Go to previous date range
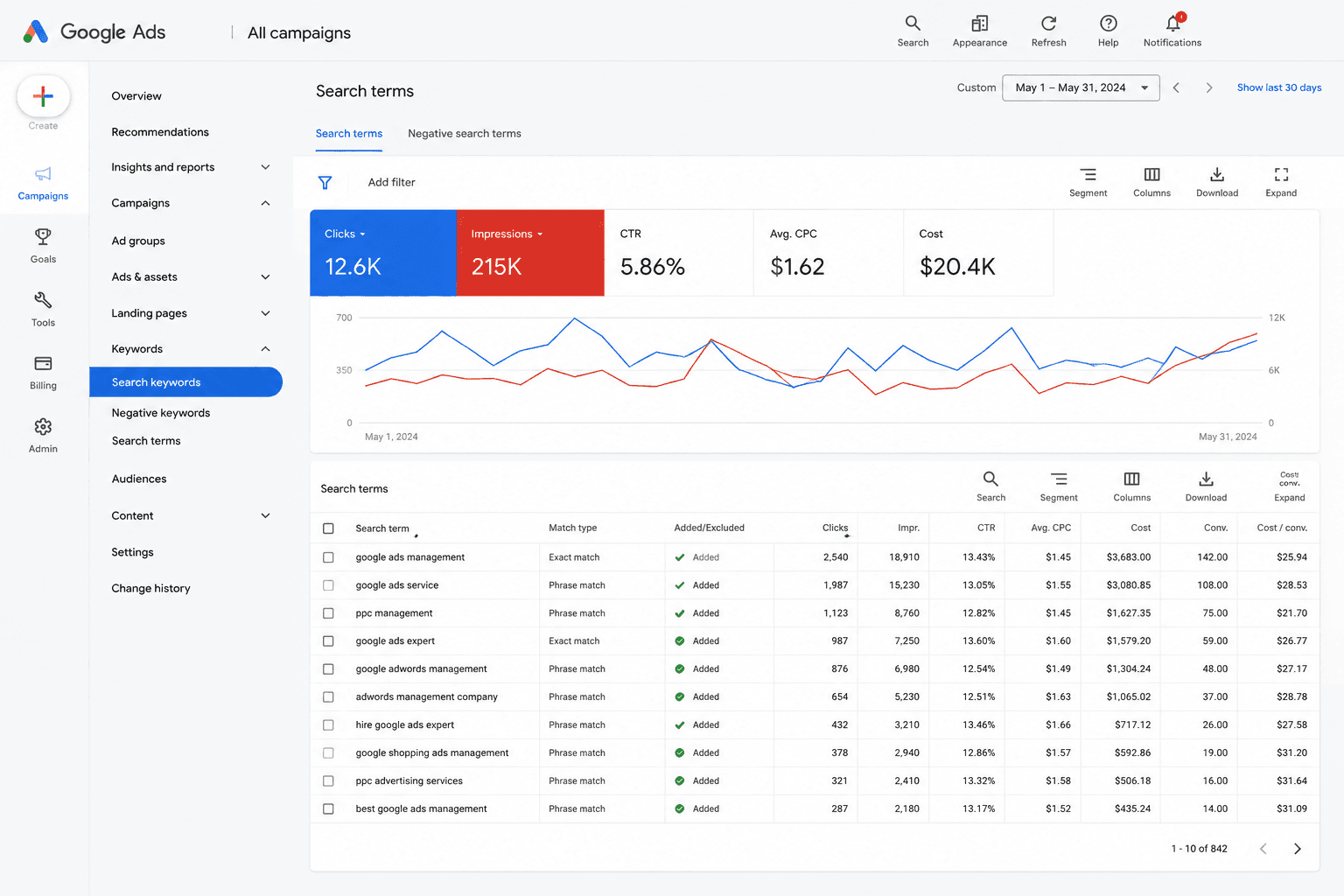Image resolution: width=1344 pixels, height=896 pixels. tap(1176, 87)
